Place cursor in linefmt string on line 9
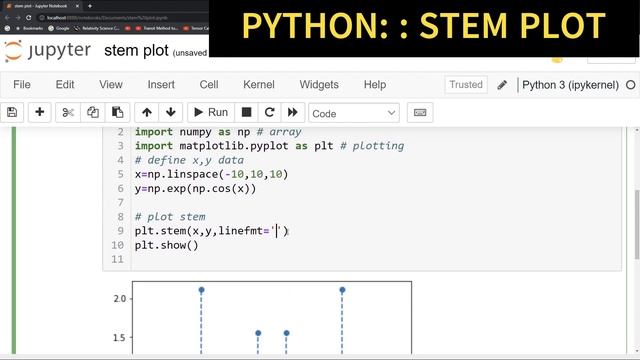640x360 pixels. click(277, 231)
